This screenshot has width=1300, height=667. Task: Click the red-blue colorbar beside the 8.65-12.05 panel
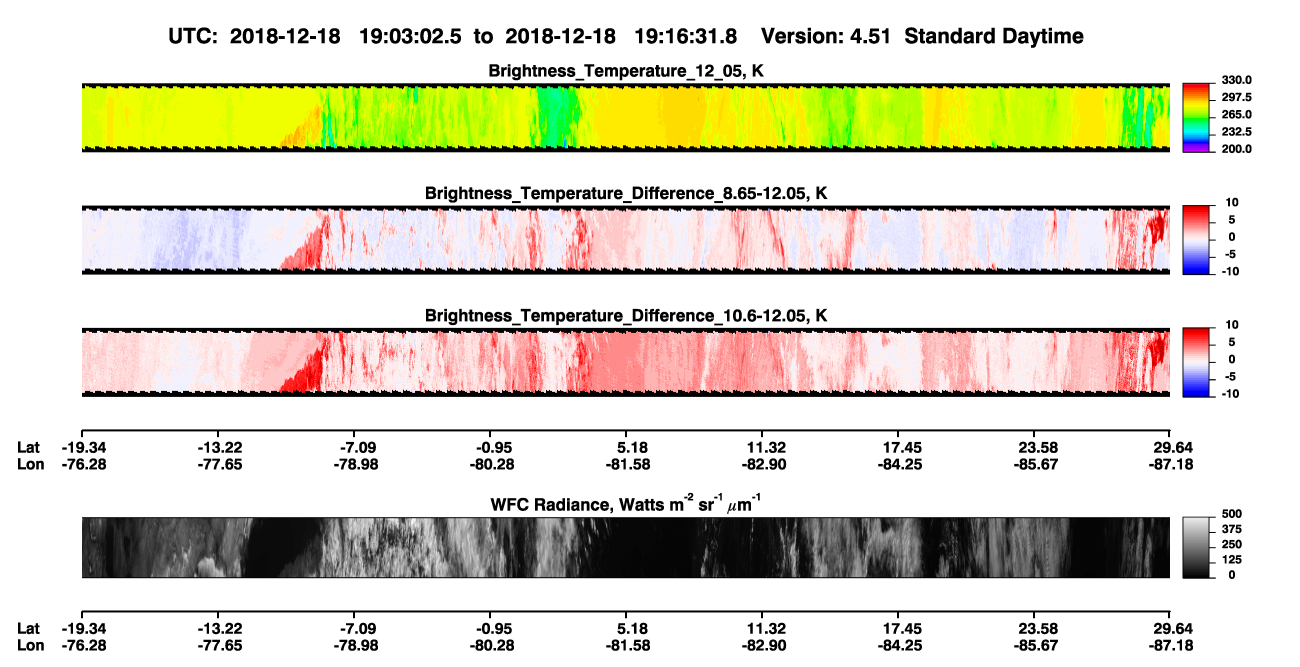click(1196, 240)
